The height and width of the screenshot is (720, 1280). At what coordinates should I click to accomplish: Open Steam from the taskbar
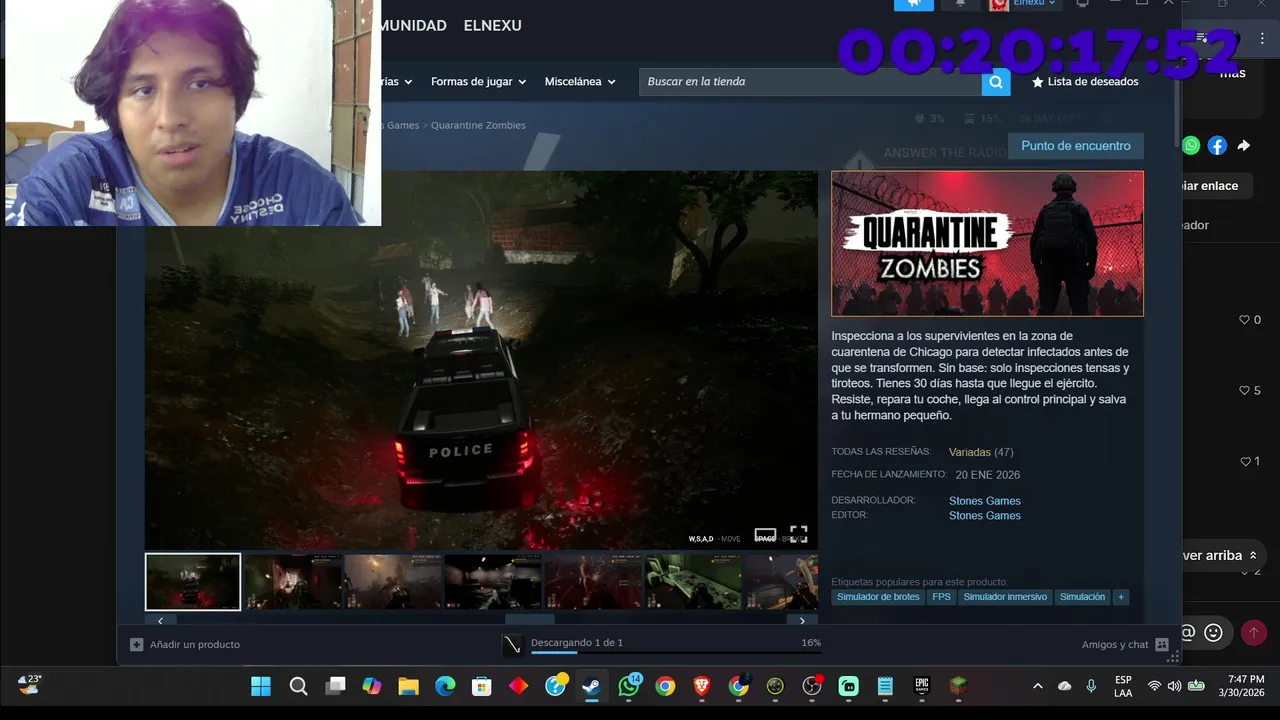coord(592,686)
